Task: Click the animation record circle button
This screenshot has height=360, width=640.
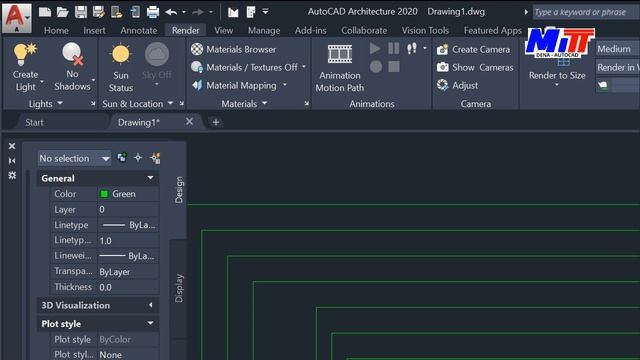Action: click(x=376, y=67)
